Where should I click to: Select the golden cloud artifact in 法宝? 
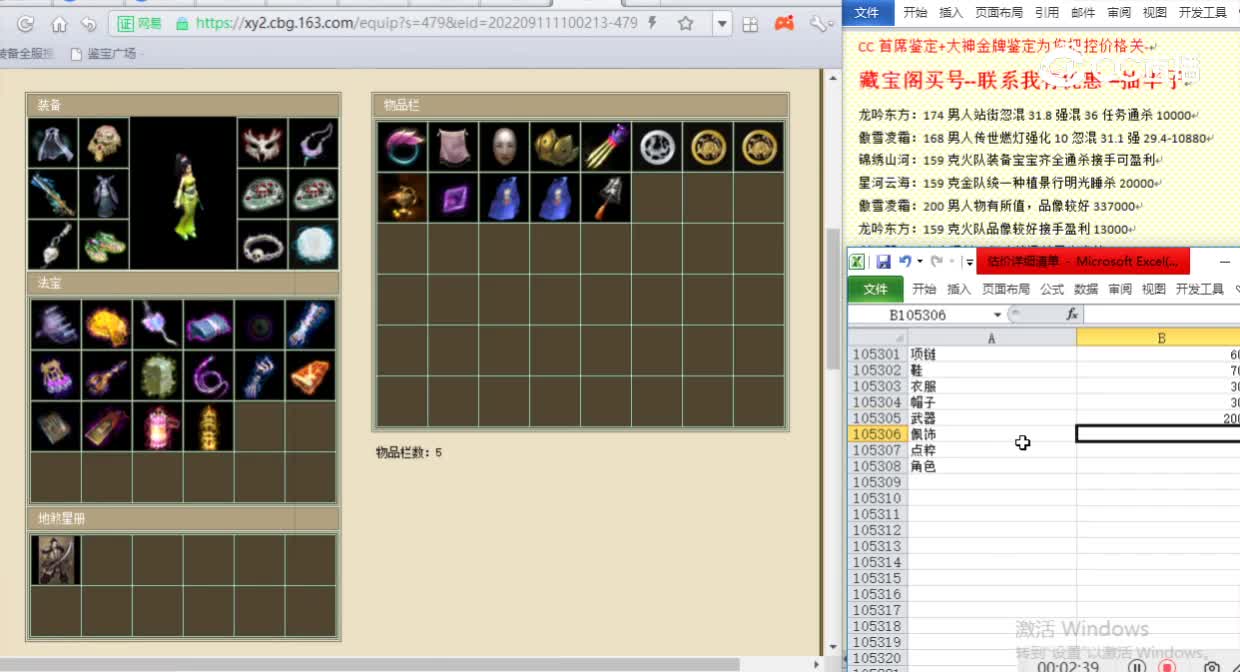point(107,324)
